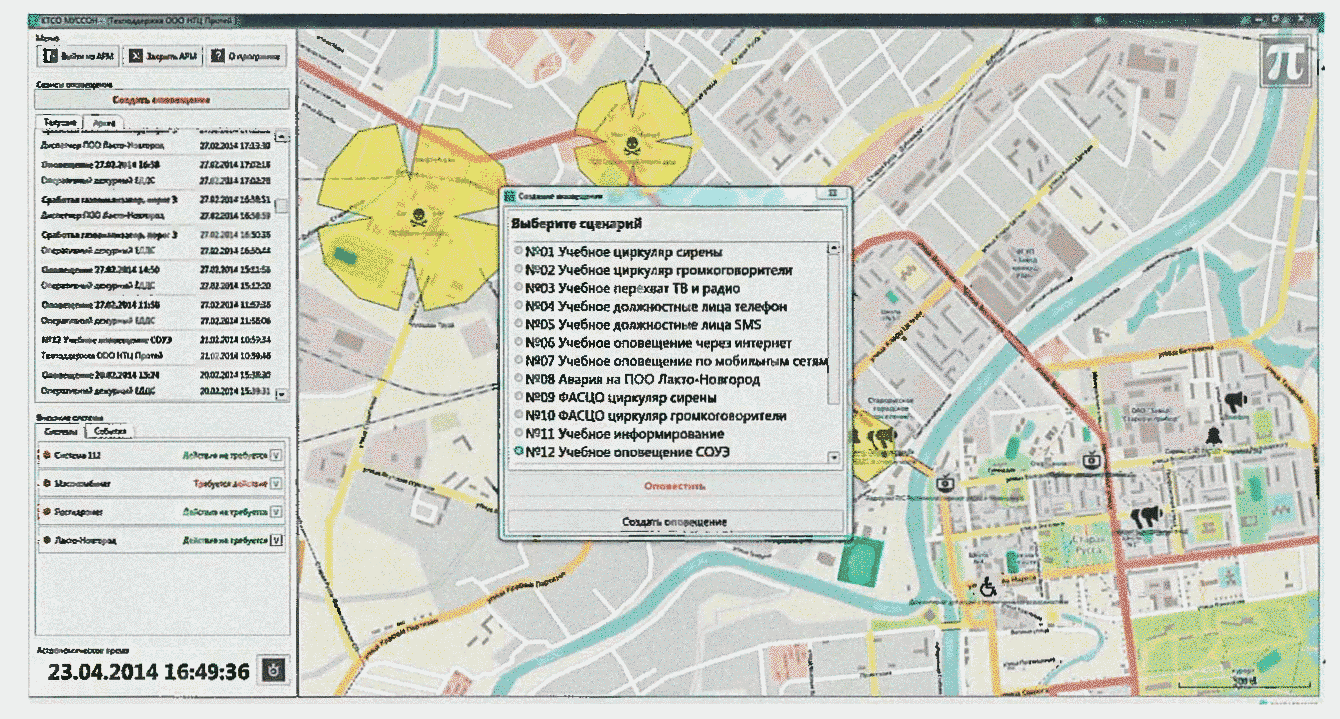Viewport: 1340px width, 719px height.
Task: Select the double loudspeaker marker on map
Action: click(x=1146, y=516)
